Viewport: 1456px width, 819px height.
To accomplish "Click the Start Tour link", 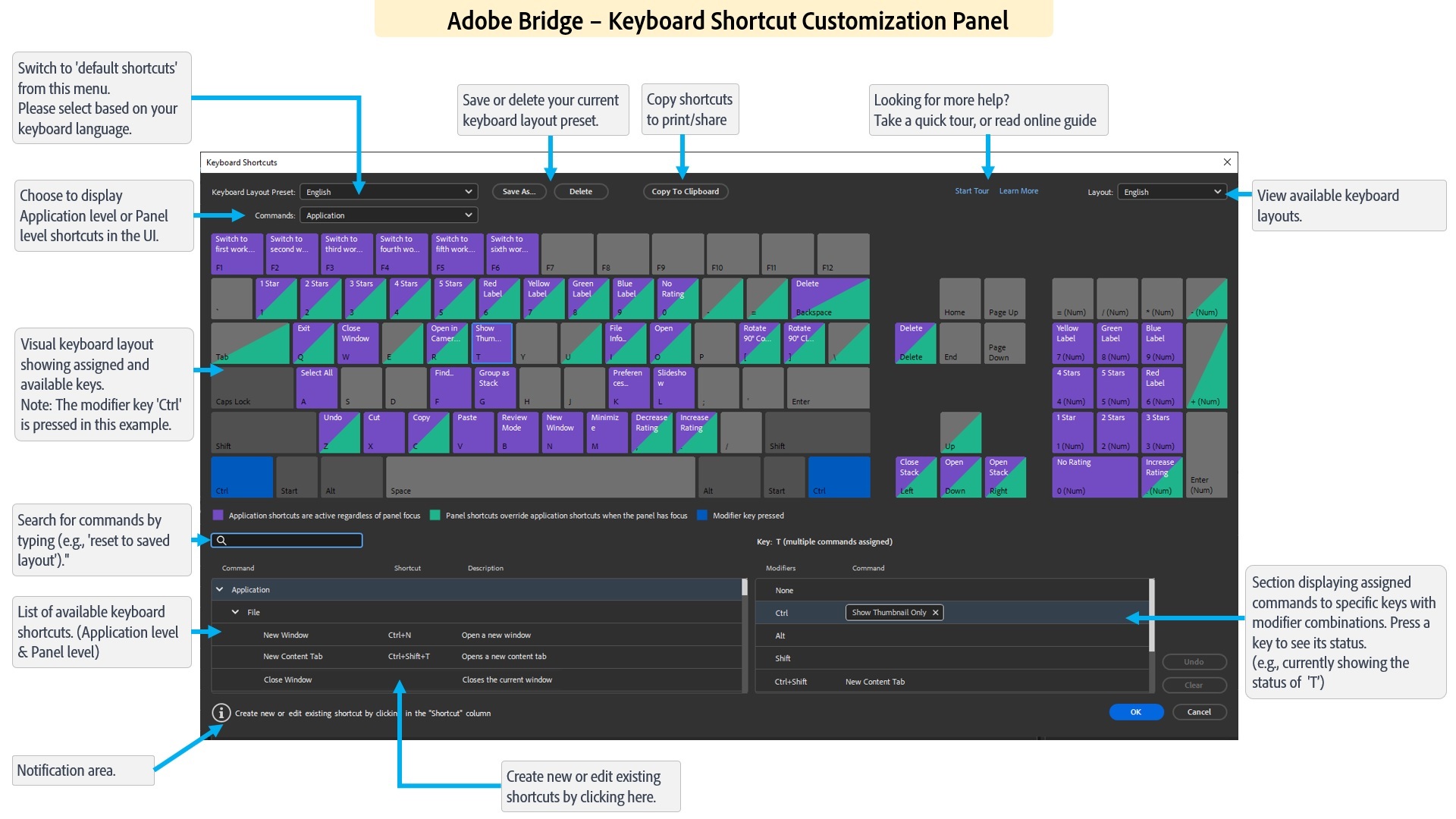I will click(971, 191).
